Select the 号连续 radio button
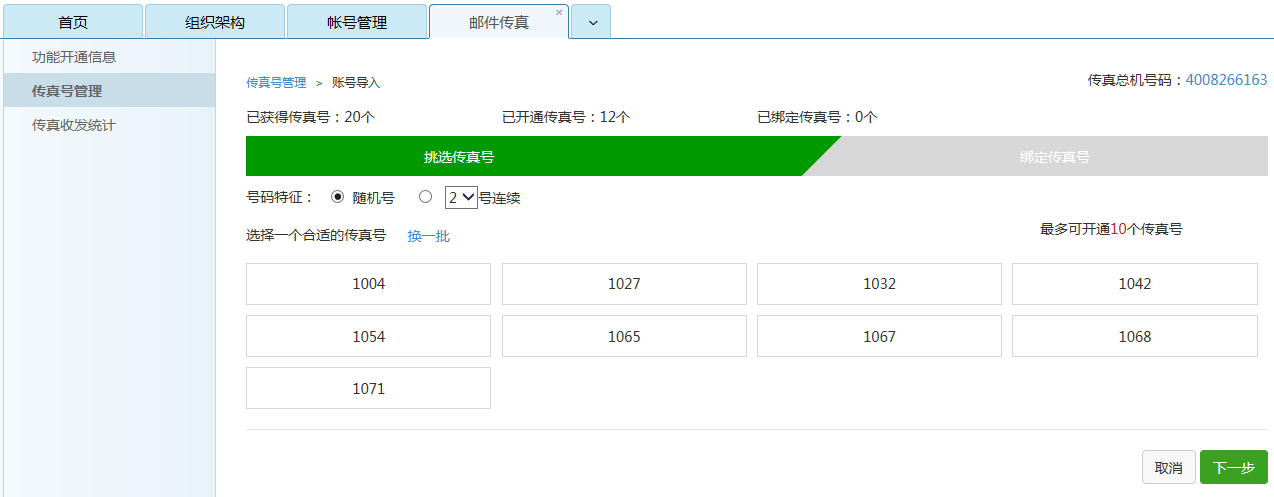 click(425, 197)
